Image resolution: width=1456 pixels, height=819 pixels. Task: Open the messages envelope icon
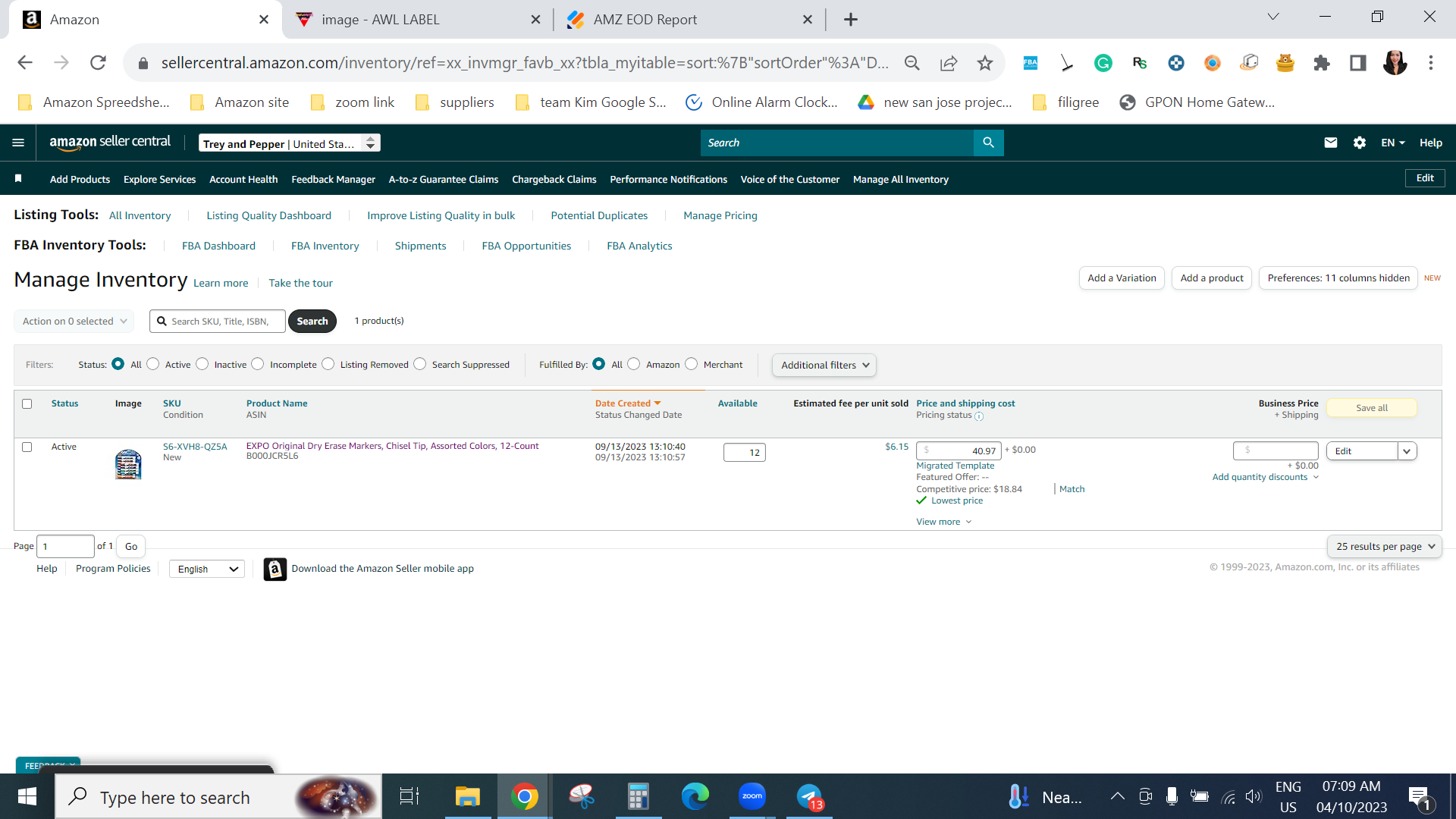1330,143
